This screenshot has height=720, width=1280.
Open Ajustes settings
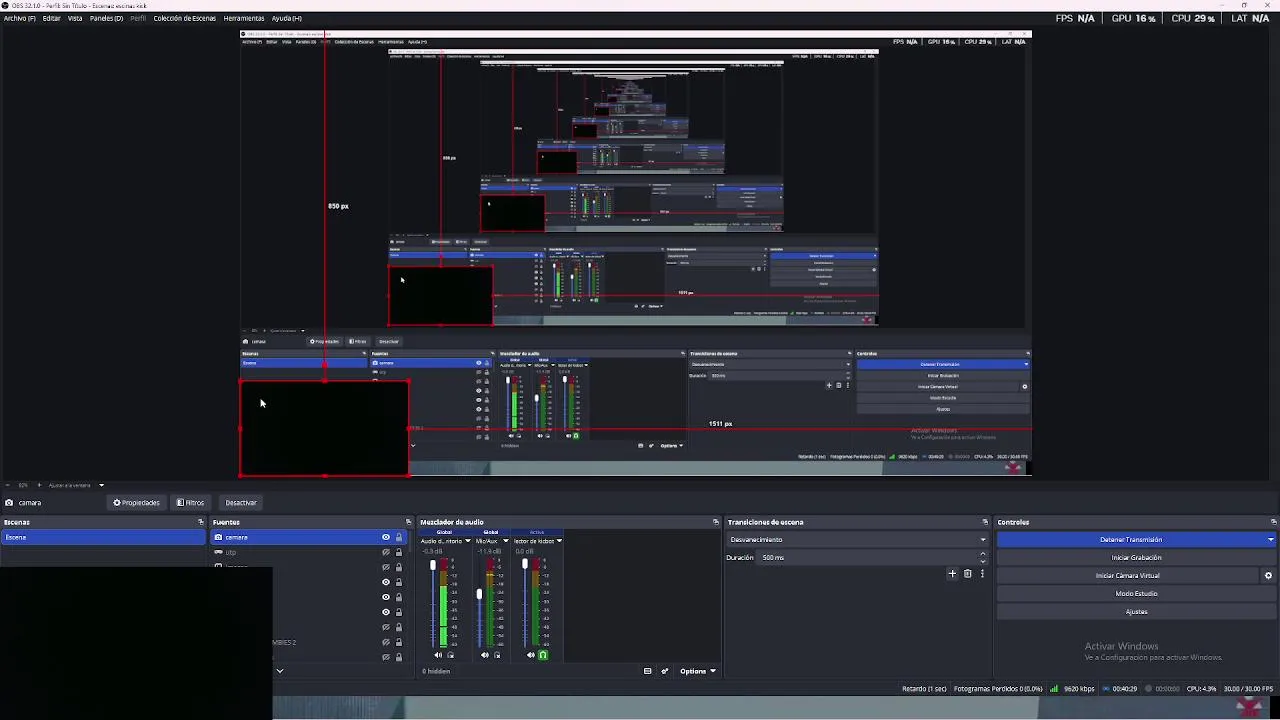coord(1137,612)
